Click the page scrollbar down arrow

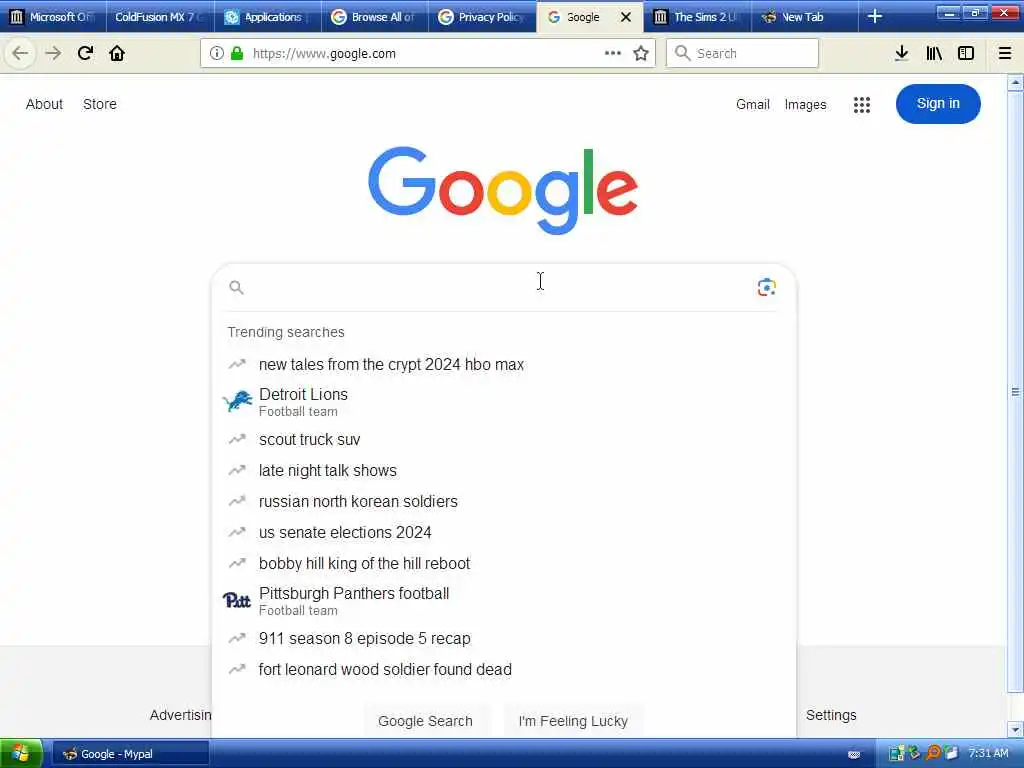click(1015, 729)
